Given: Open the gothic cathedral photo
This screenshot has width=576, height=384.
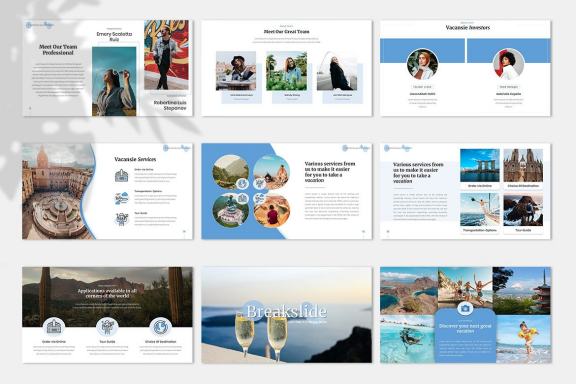Looking at the screenshot, I should point(523,165).
